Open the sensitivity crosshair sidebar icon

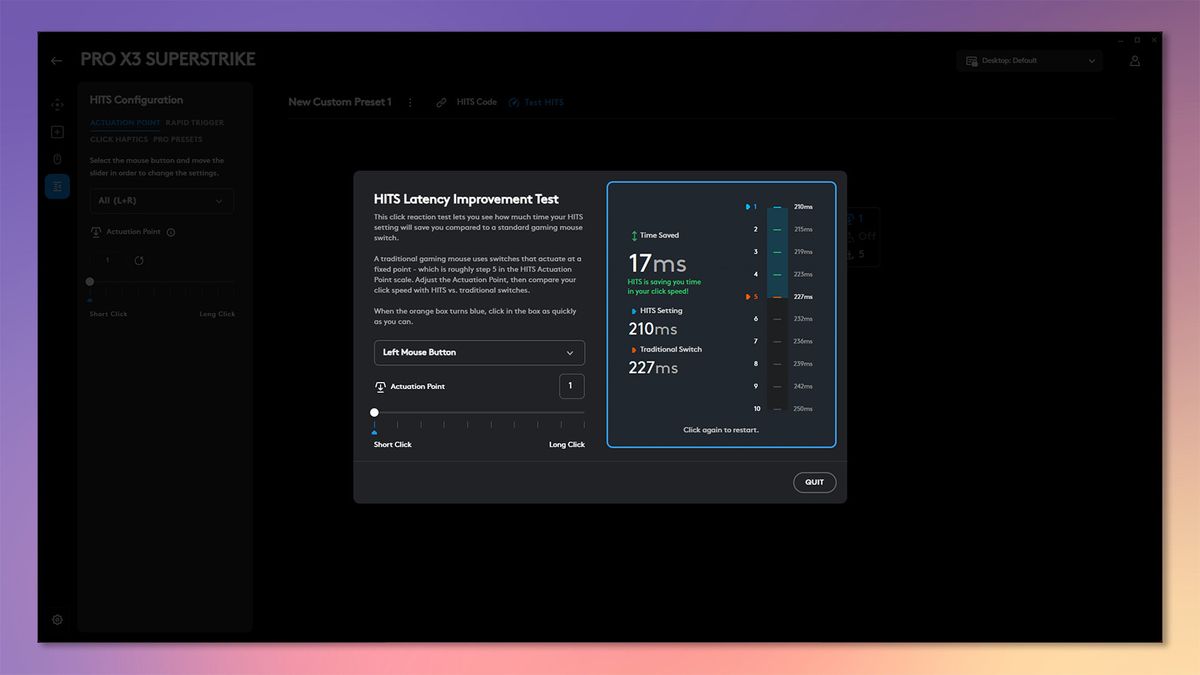(57, 104)
